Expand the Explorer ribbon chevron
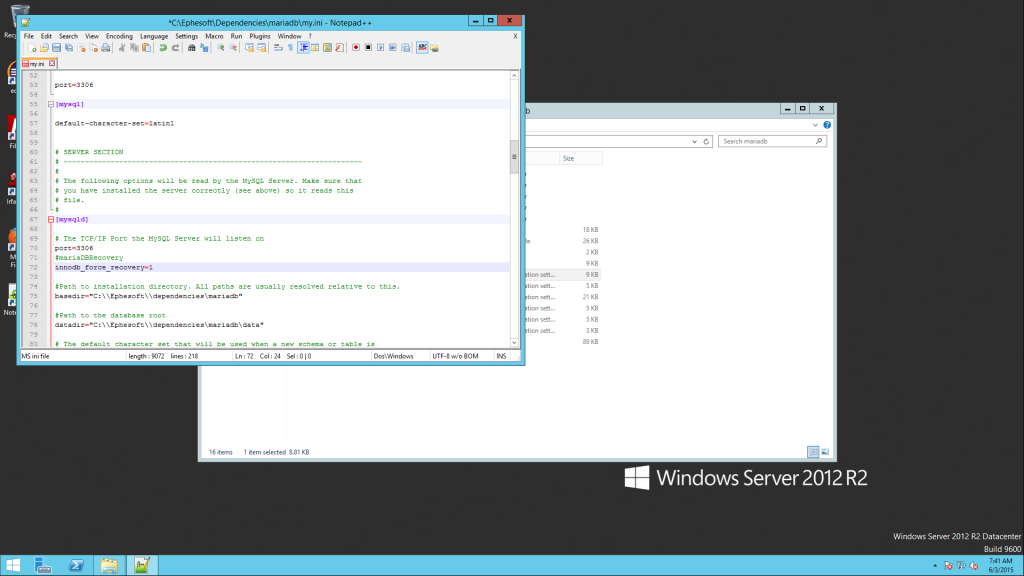1024x576 pixels. click(x=815, y=125)
